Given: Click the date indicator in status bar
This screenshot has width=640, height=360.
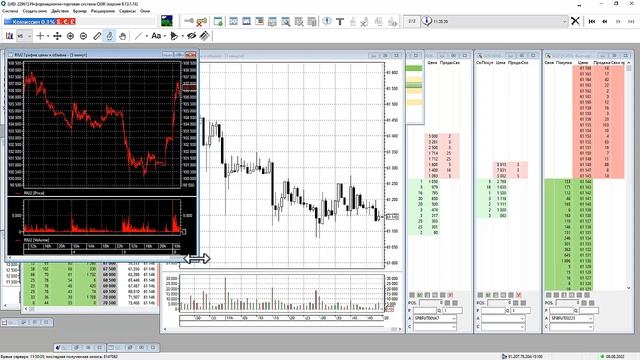Looking at the screenshot, I should [x=612, y=356].
